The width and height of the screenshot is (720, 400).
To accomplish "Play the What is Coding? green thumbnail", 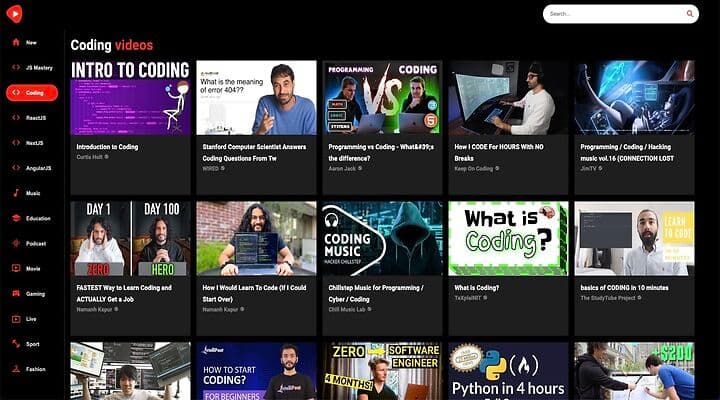I will [x=508, y=238].
